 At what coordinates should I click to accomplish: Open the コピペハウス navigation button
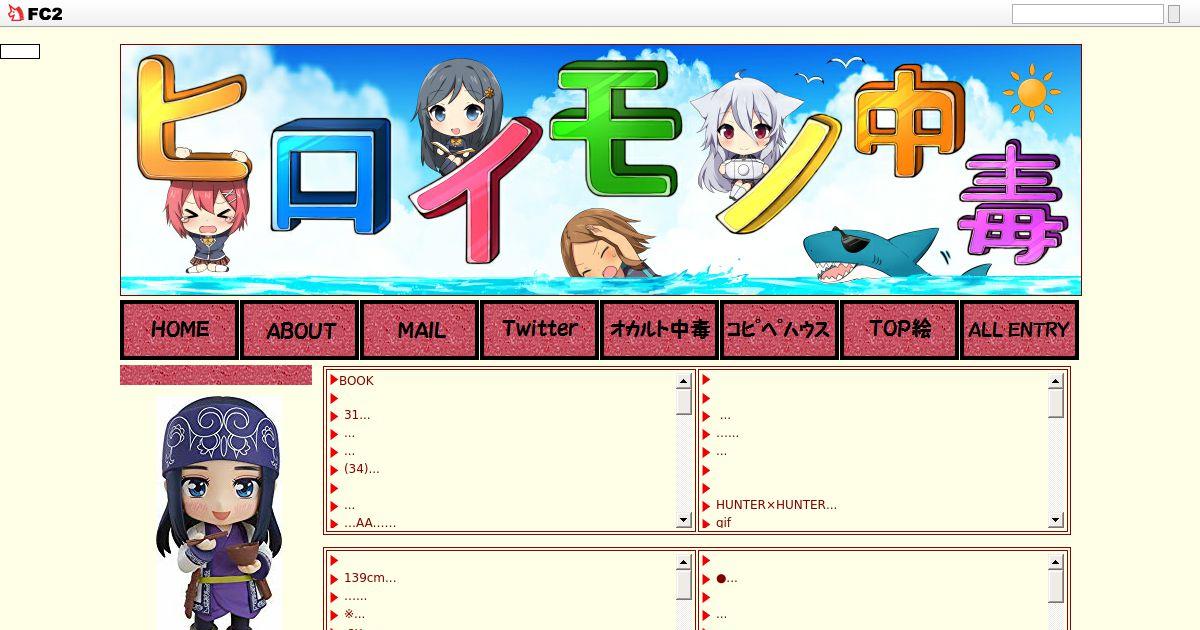pyautogui.click(x=780, y=330)
